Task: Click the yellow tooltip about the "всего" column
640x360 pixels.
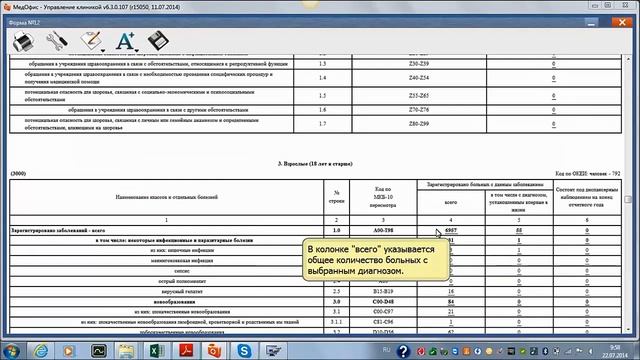Action: pyautogui.click(x=376, y=260)
